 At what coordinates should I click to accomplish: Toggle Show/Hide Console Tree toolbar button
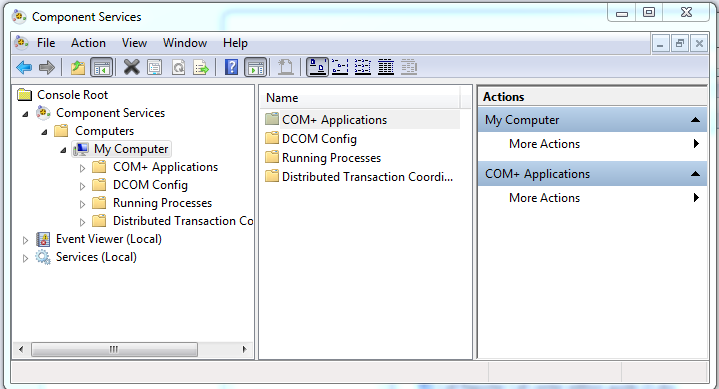tap(101, 67)
